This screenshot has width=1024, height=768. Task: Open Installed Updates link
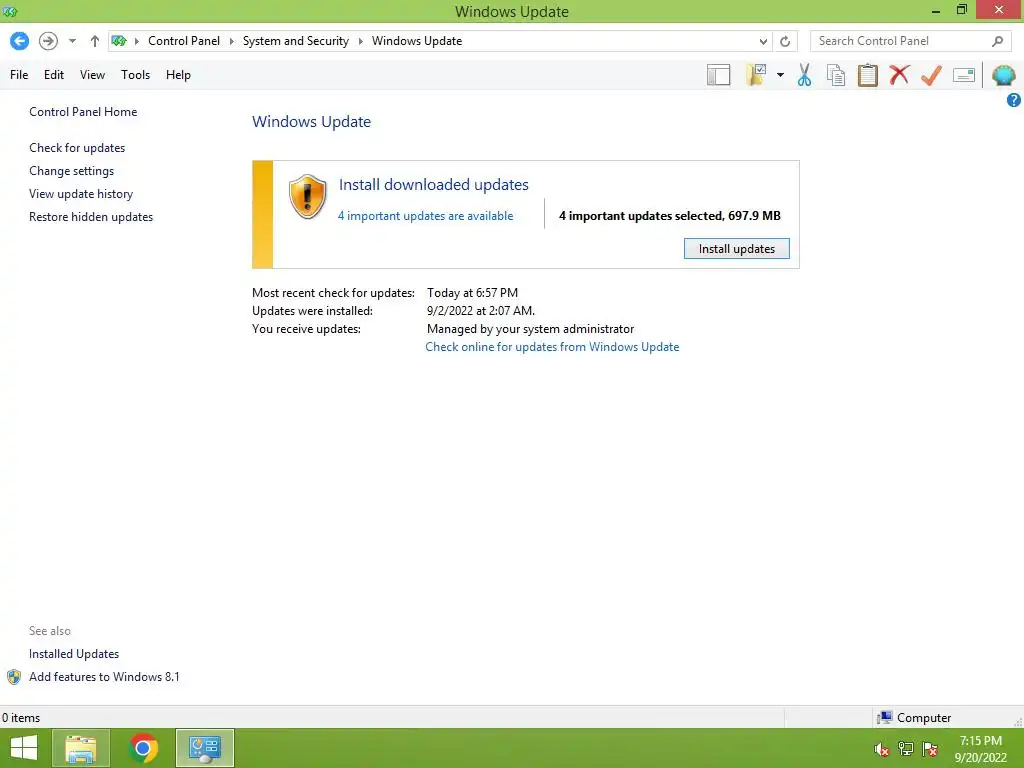pos(74,654)
